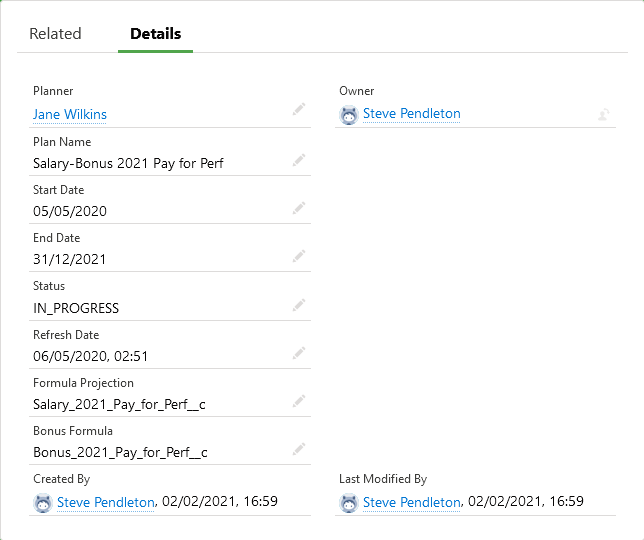
Task: Switch to the Related tab
Action: 55,34
